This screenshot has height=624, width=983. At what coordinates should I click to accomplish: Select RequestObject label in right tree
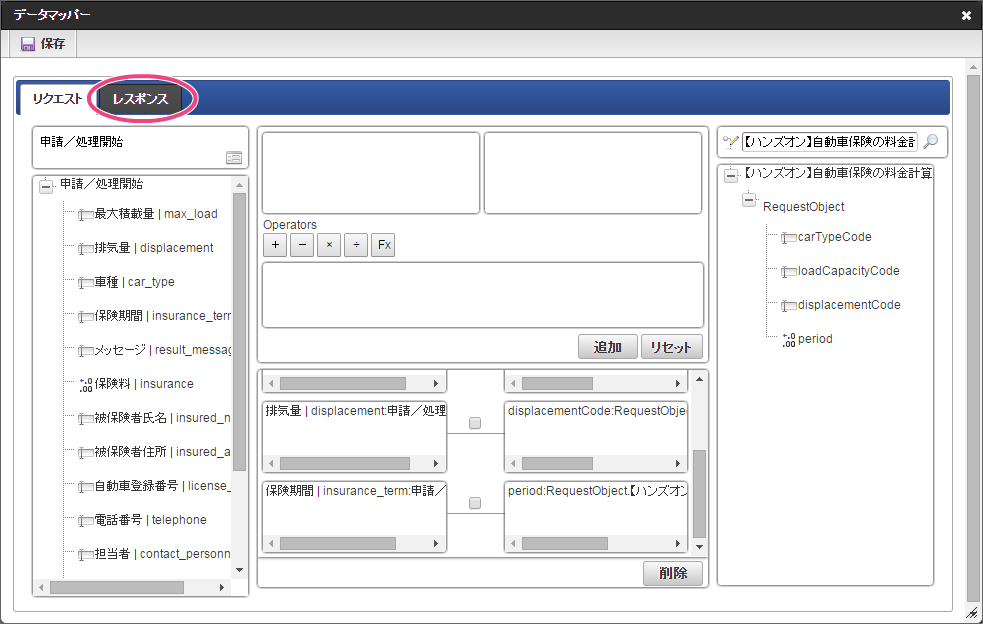point(803,207)
